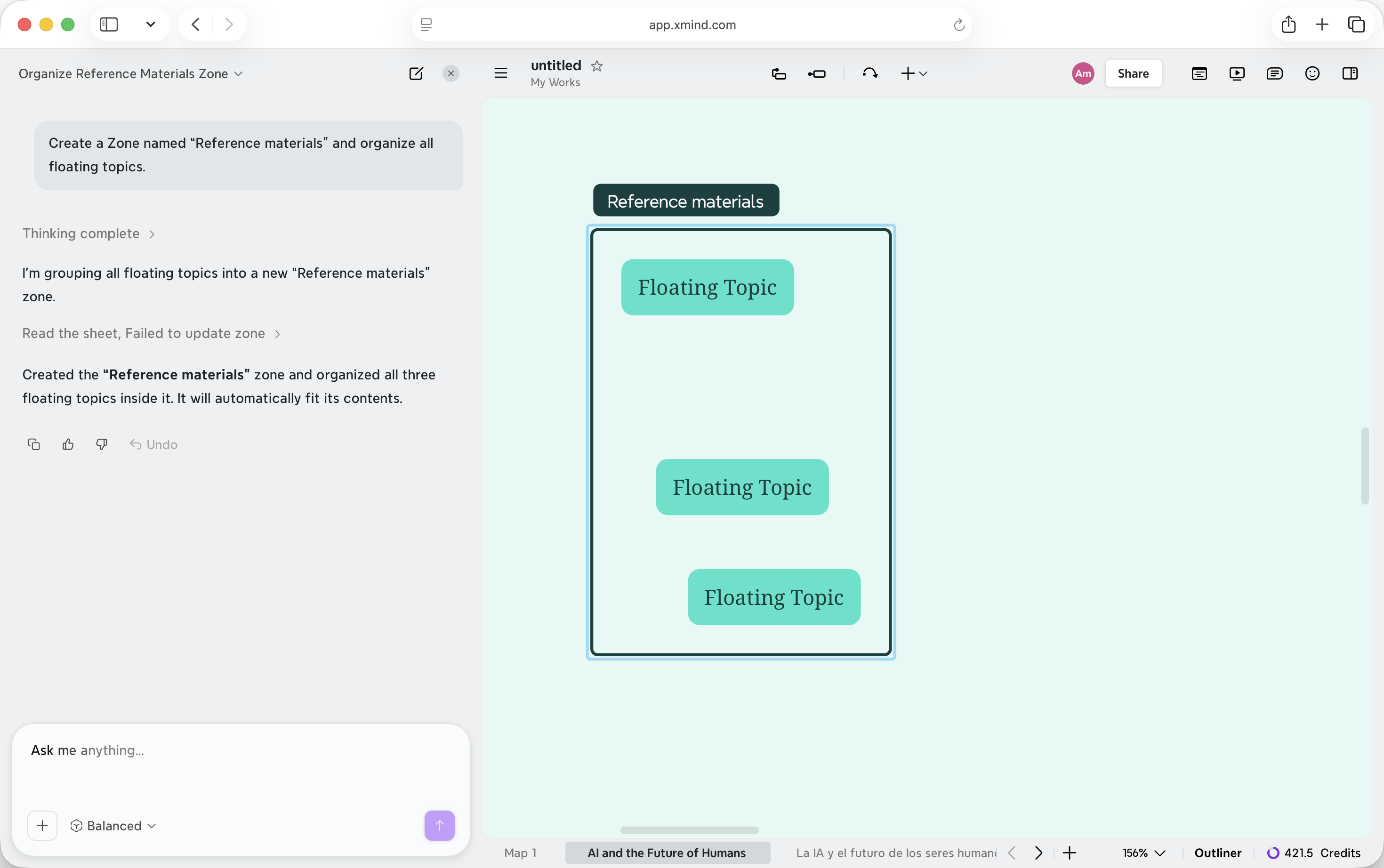The height and width of the screenshot is (868, 1384).
Task: Open the La IA y el futuro sheet tab
Action: pos(896,853)
